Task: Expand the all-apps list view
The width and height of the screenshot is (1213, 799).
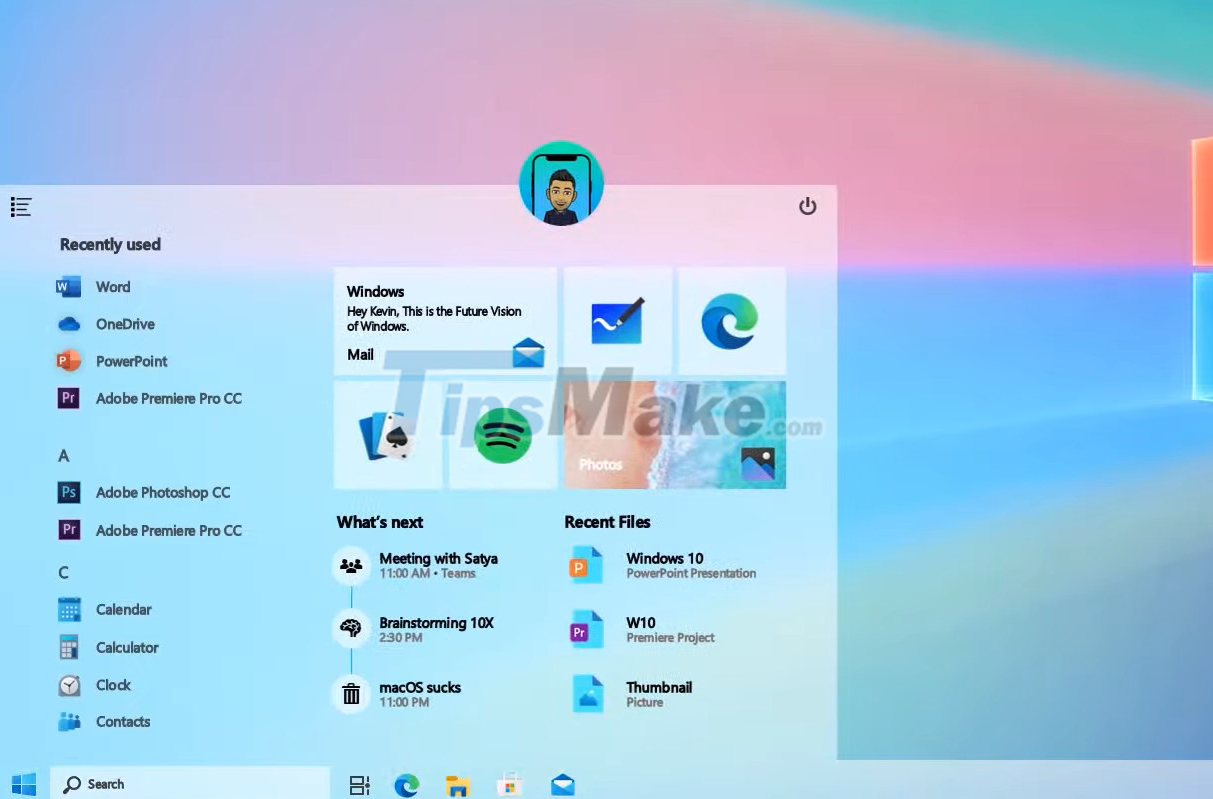Action: click(x=21, y=207)
